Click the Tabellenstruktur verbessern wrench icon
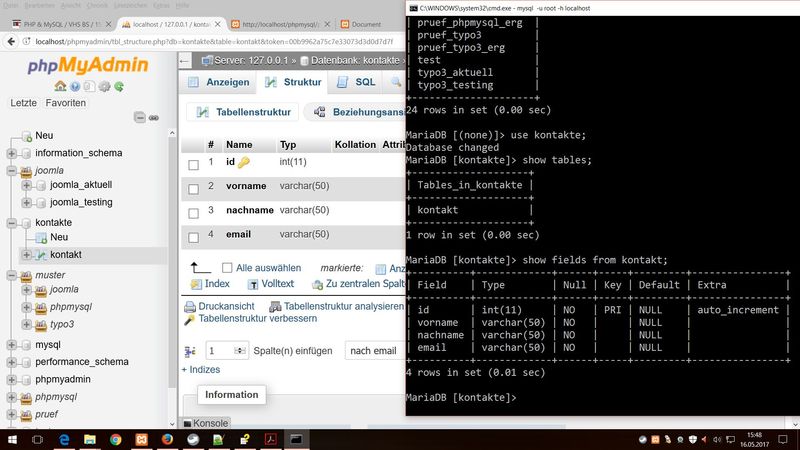This screenshot has width=800, height=450. [189, 319]
